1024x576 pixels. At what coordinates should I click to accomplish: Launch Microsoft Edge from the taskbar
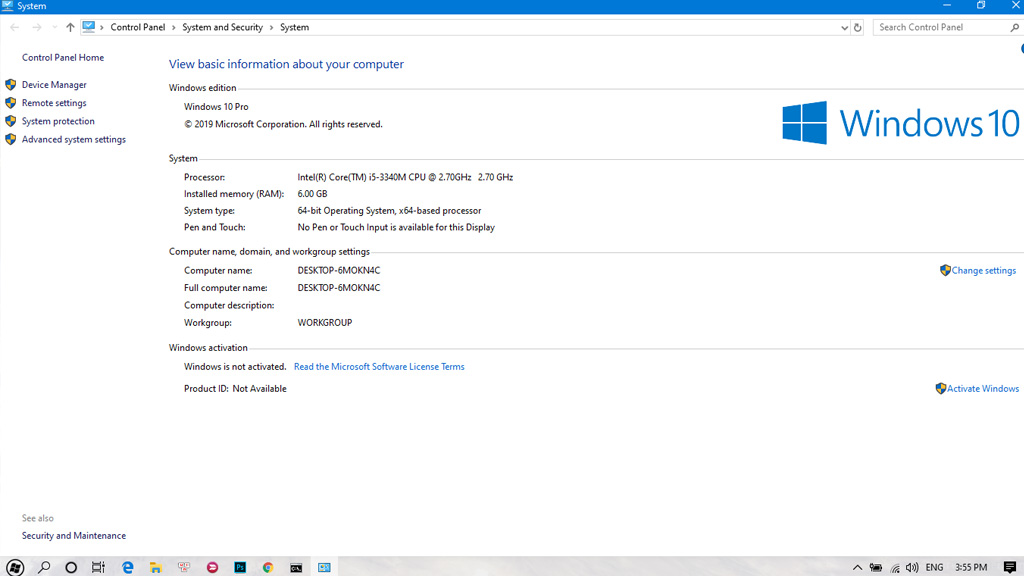click(127, 568)
